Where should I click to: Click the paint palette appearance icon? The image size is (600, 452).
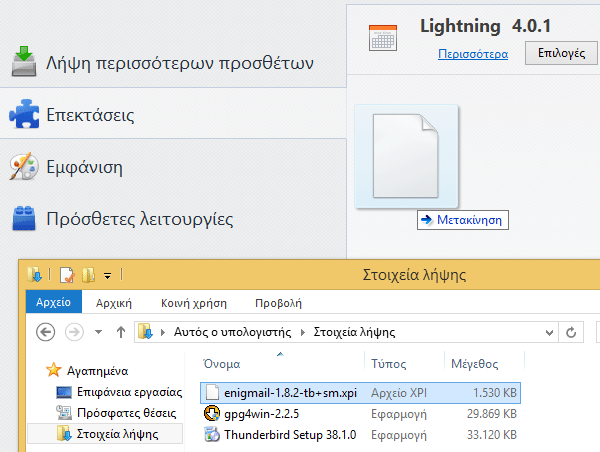pos(24,167)
